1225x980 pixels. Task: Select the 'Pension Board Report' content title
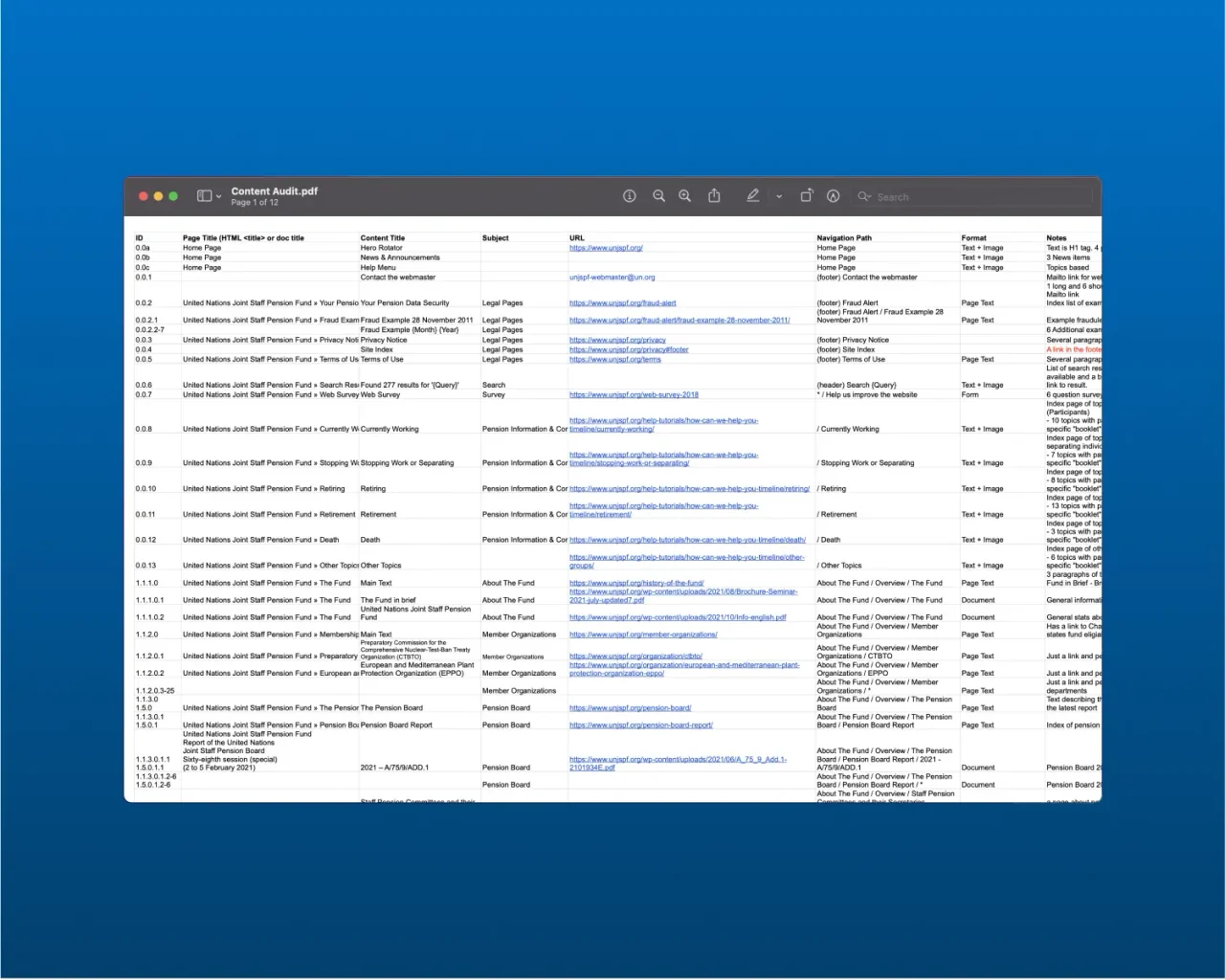point(396,725)
